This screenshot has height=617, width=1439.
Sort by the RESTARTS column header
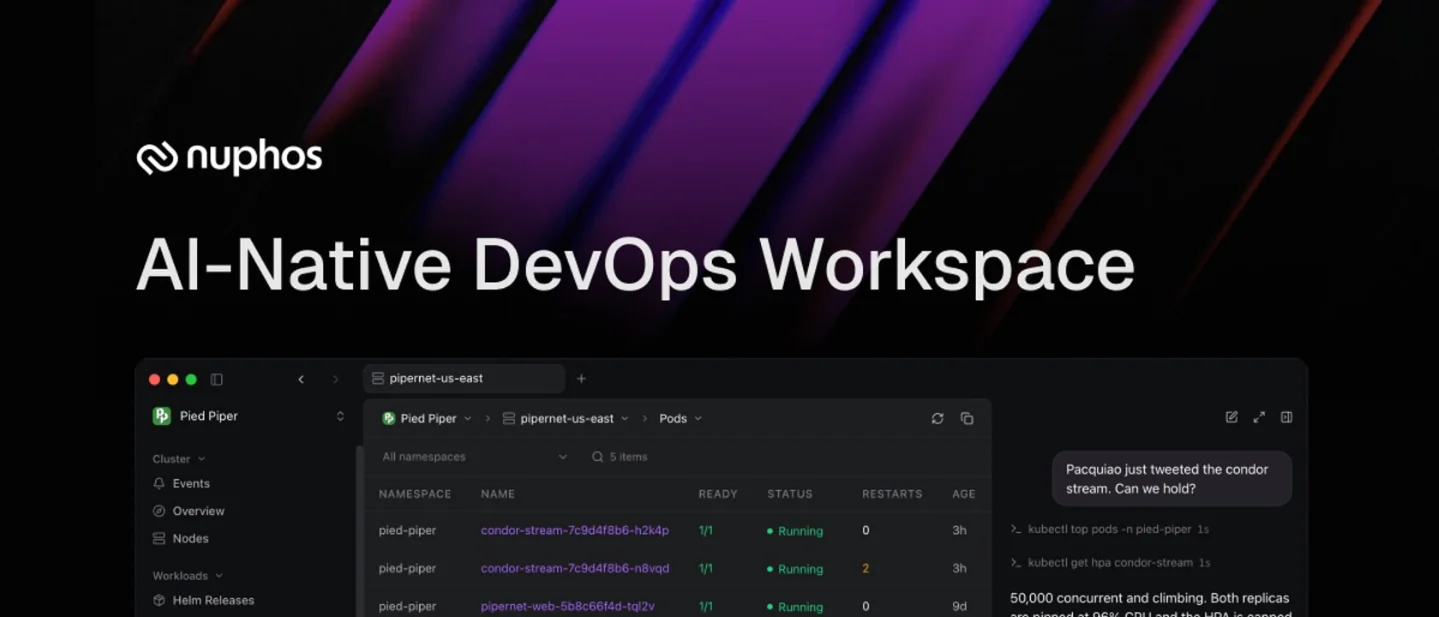pyautogui.click(x=892, y=494)
